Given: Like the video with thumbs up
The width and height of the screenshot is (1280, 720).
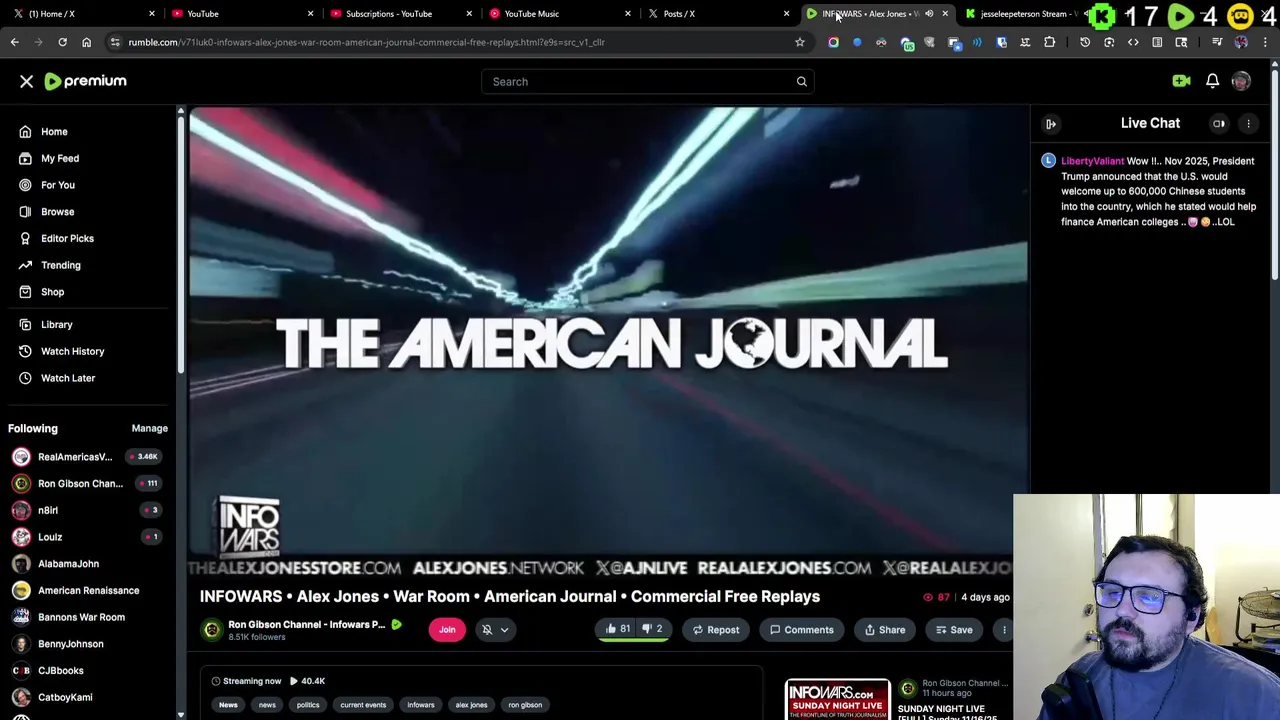Looking at the screenshot, I should coord(617,629).
